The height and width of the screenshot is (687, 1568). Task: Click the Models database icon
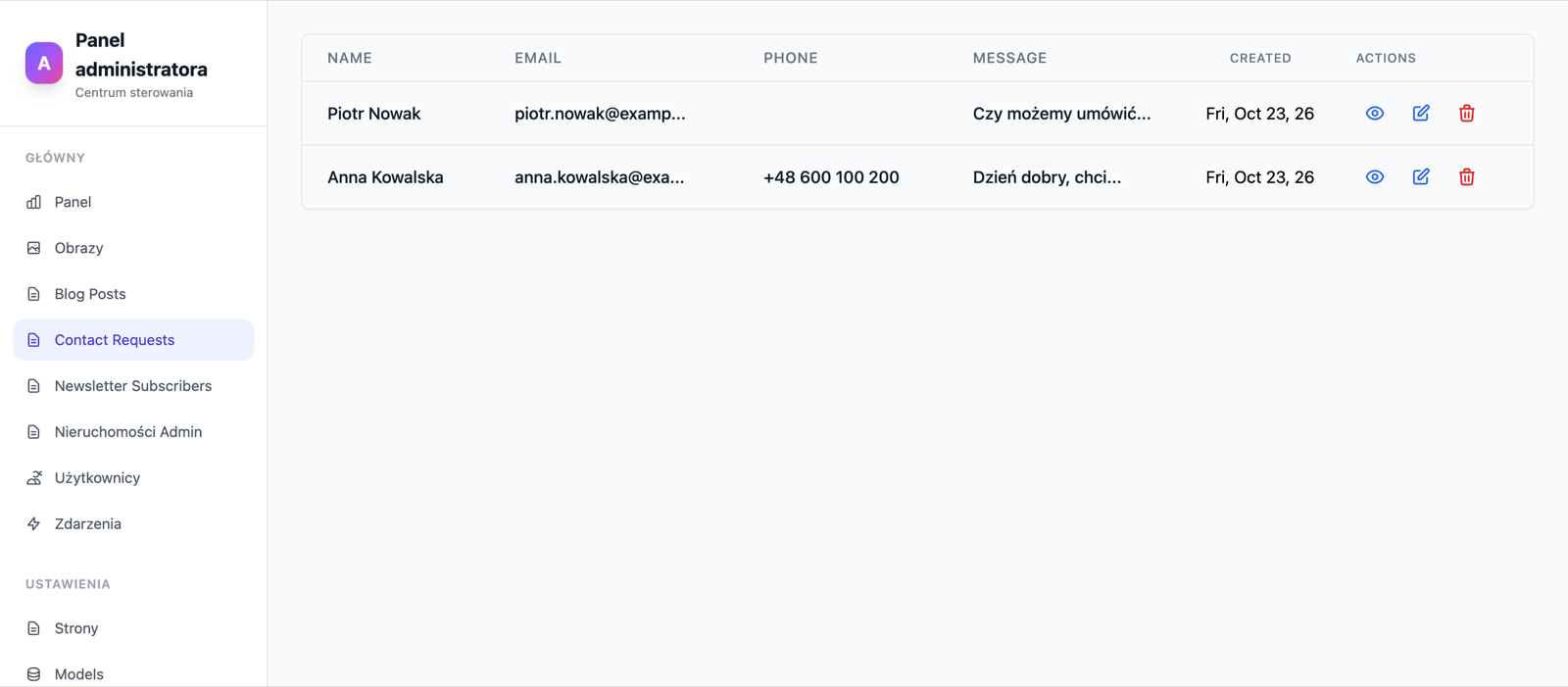[x=34, y=674]
